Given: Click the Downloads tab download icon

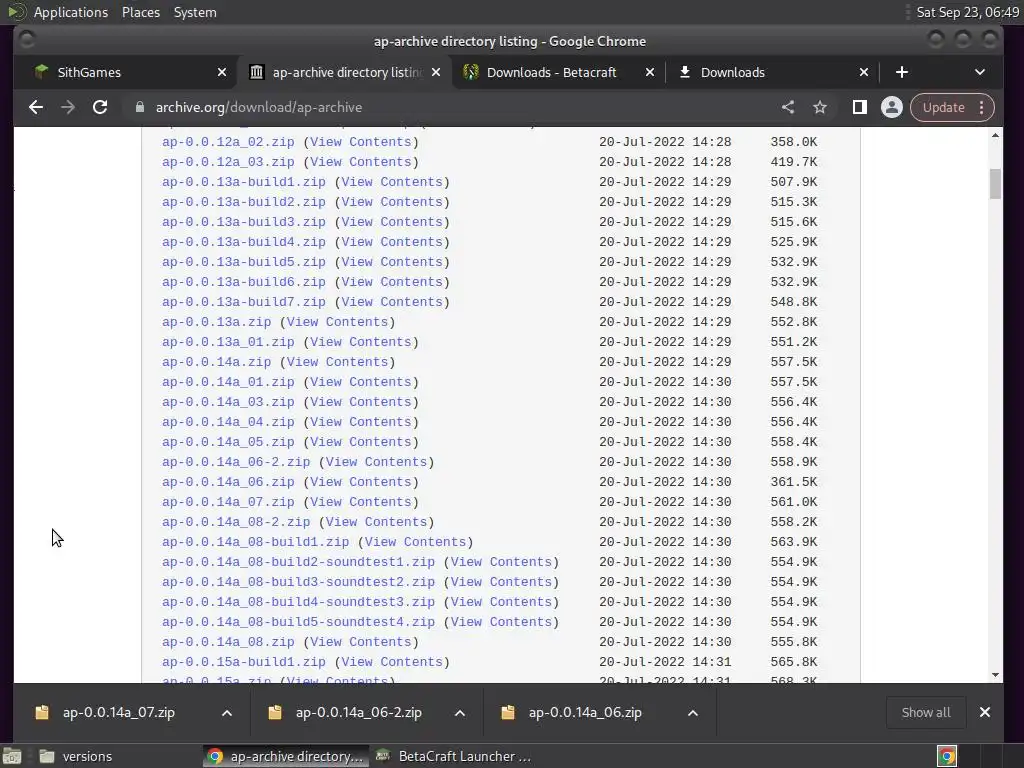Looking at the screenshot, I should point(684,72).
